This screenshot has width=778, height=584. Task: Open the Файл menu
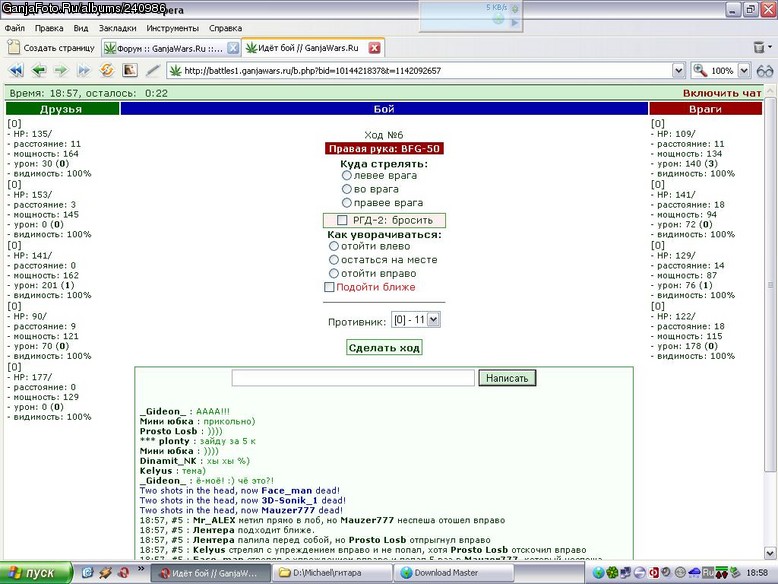click(14, 28)
